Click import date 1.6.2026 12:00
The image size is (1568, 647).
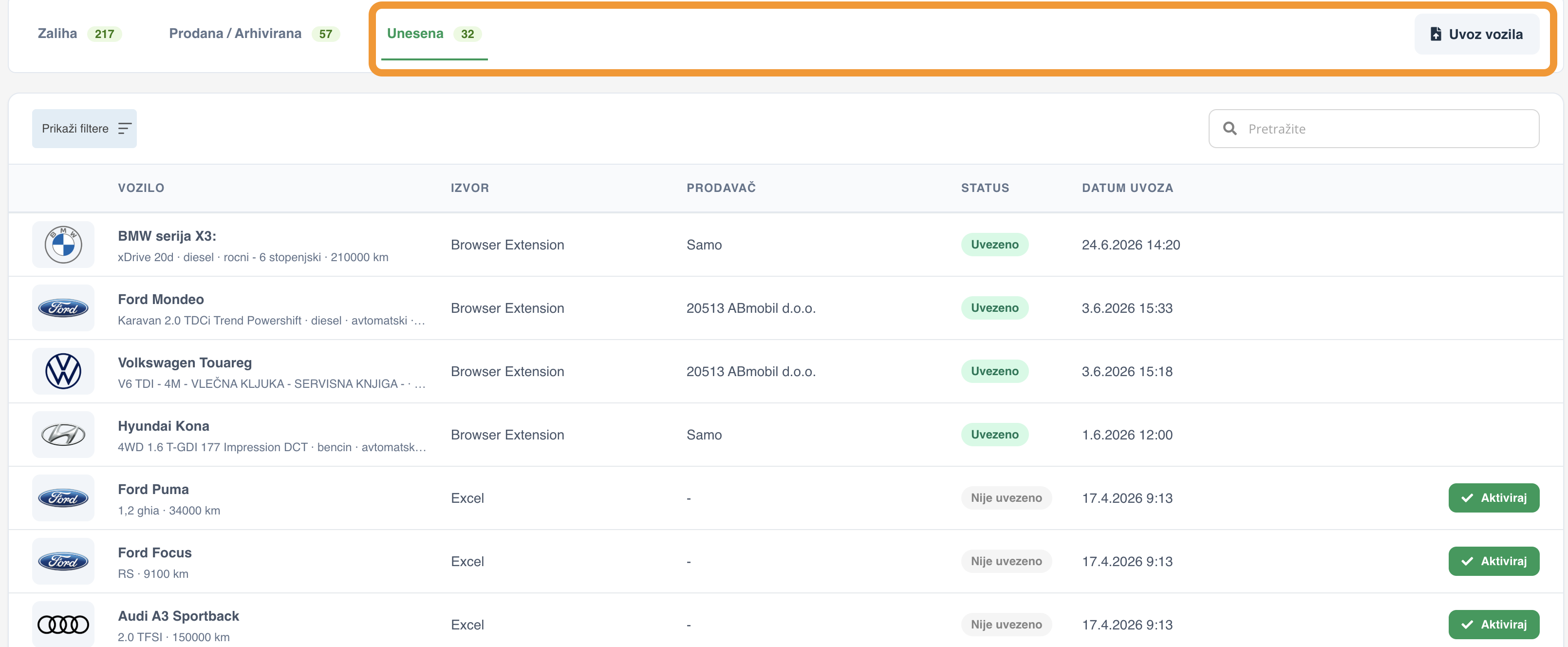[x=1127, y=435]
